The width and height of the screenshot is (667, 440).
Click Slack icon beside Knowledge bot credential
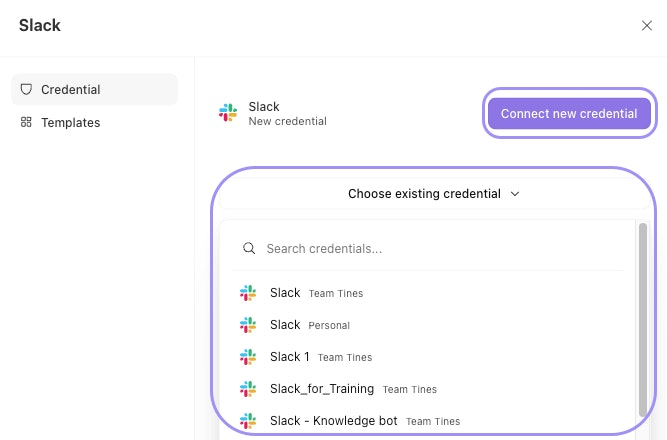point(248,421)
